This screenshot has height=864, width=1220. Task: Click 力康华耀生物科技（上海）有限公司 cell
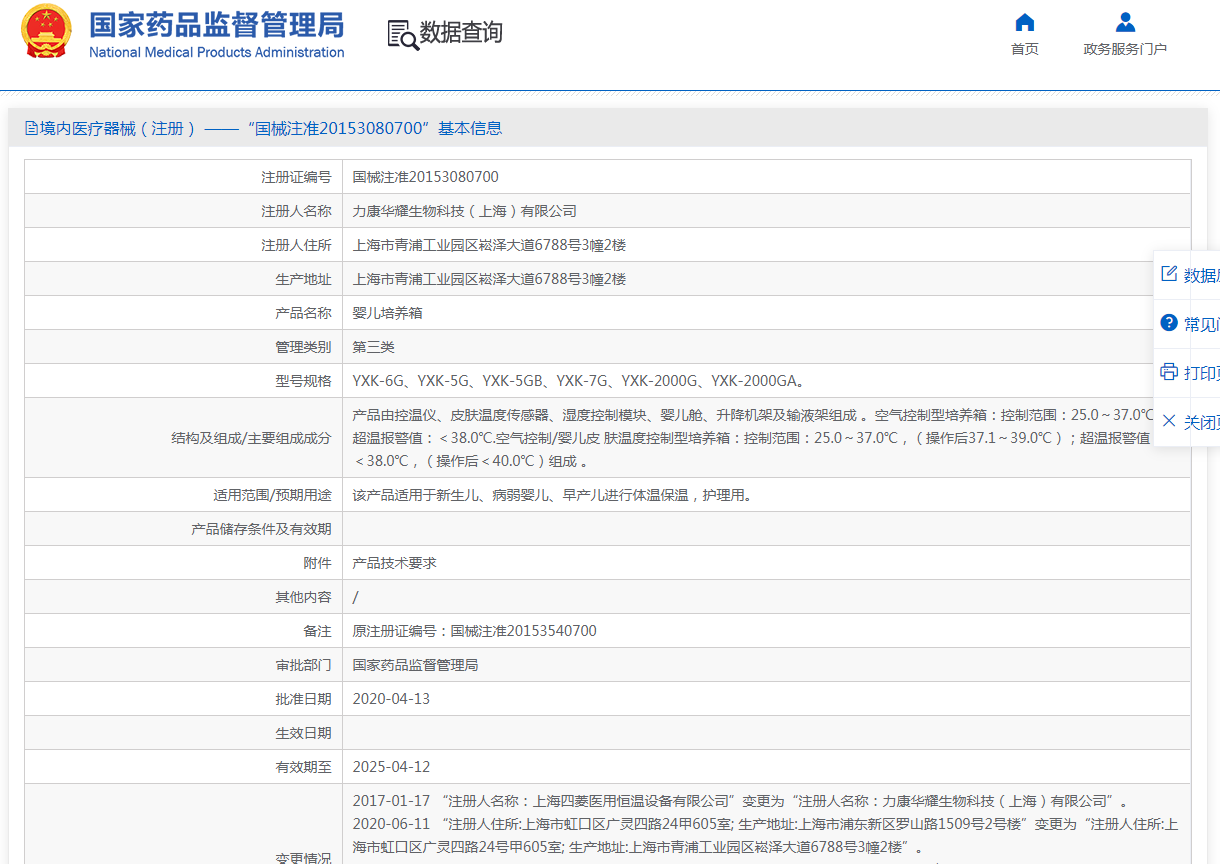click(x=465, y=211)
